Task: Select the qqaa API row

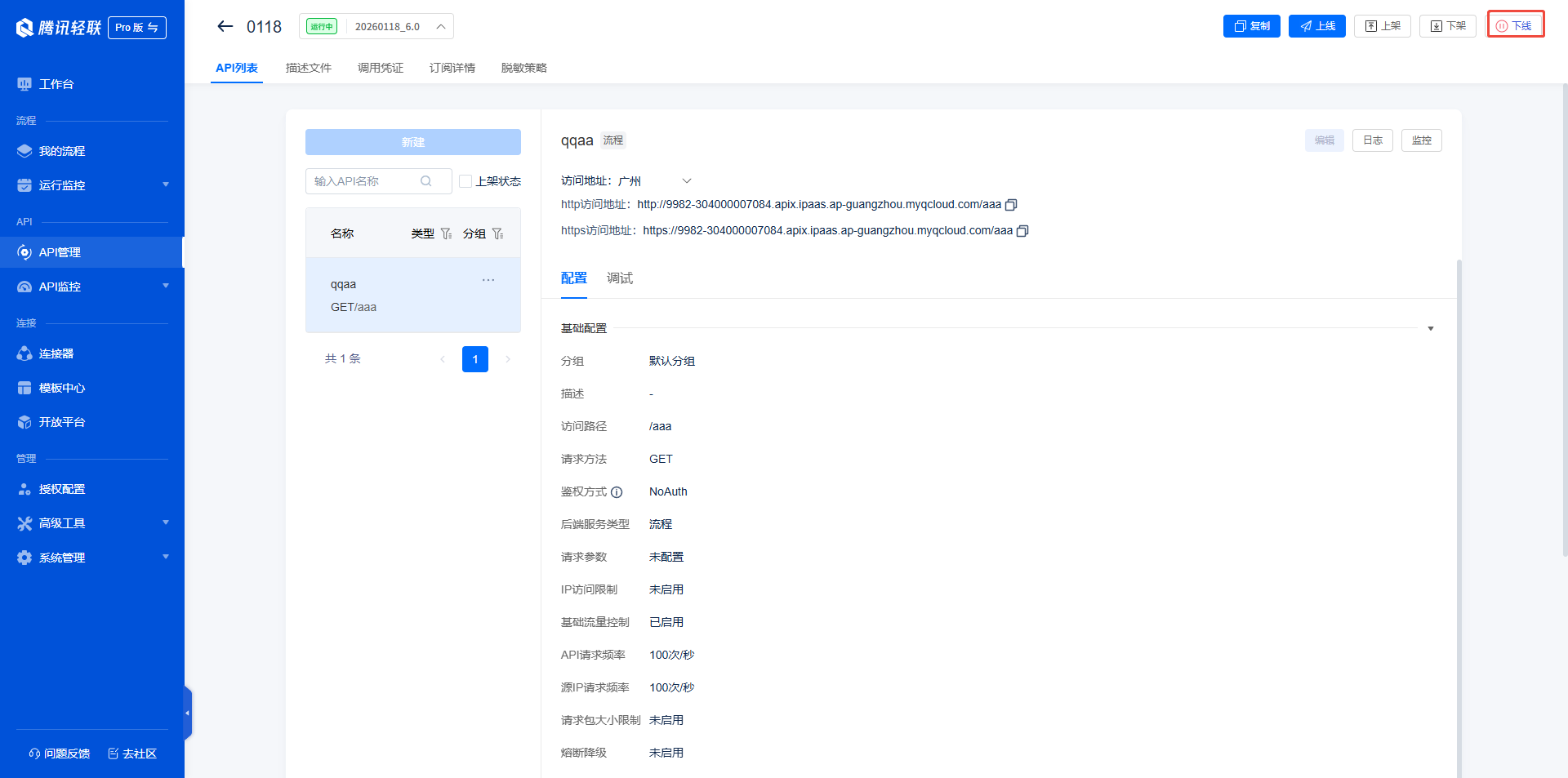Action: pyautogui.click(x=413, y=295)
